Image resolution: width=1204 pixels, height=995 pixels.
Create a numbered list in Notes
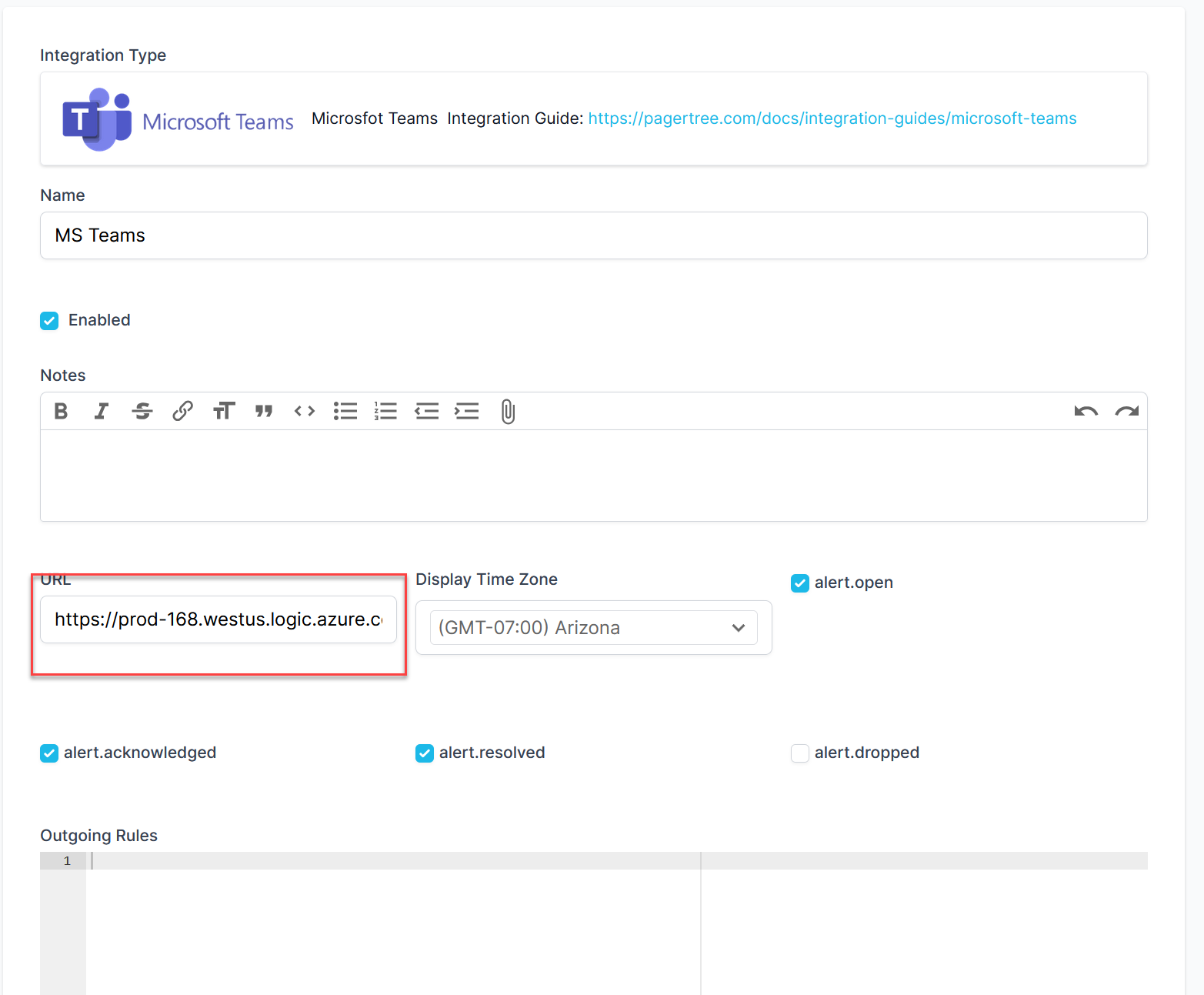385,412
